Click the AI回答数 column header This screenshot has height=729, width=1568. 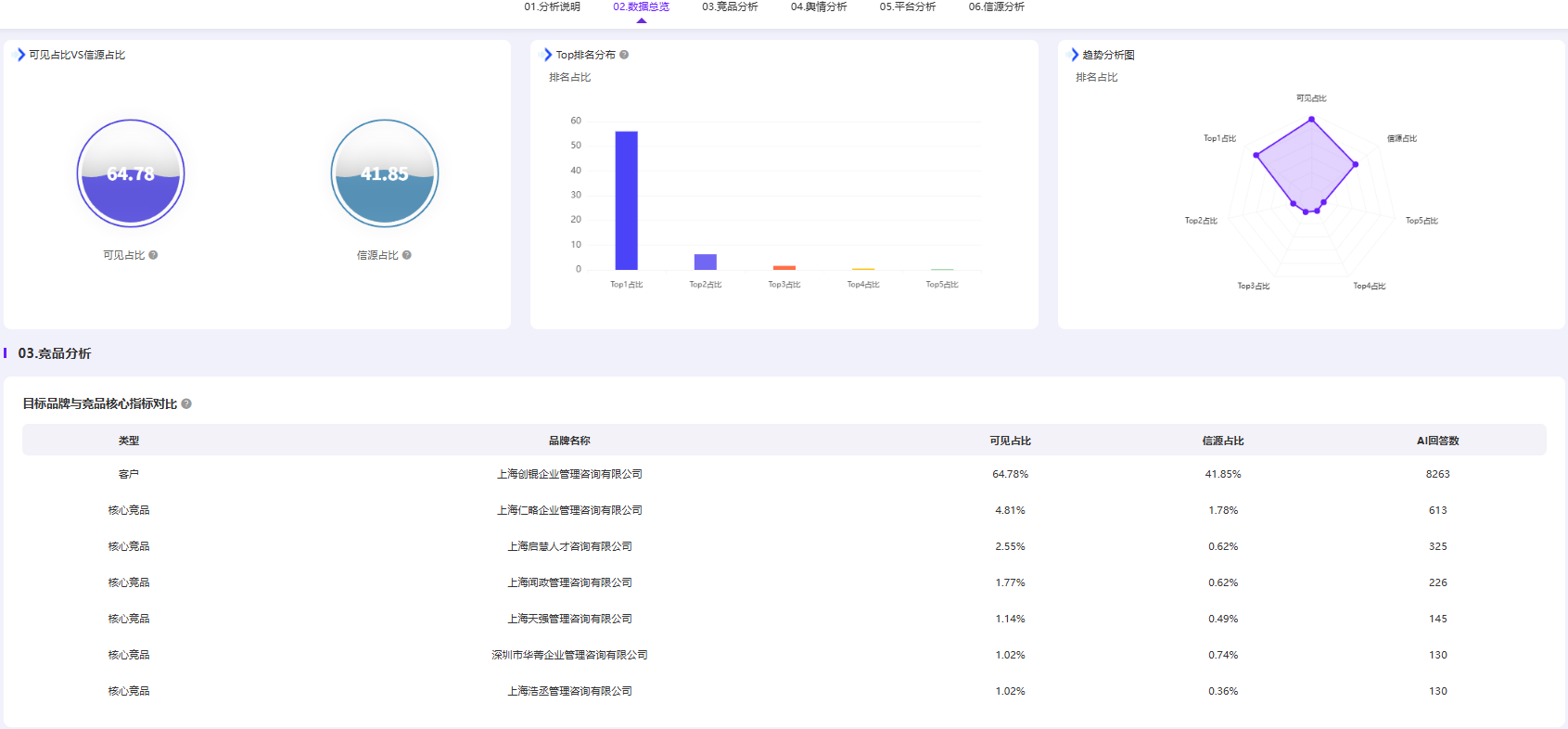[1438, 441]
